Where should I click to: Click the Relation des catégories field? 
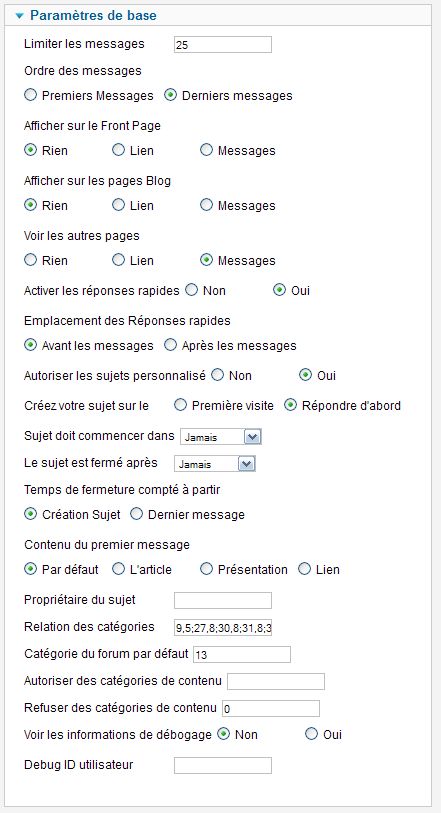(223, 627)
